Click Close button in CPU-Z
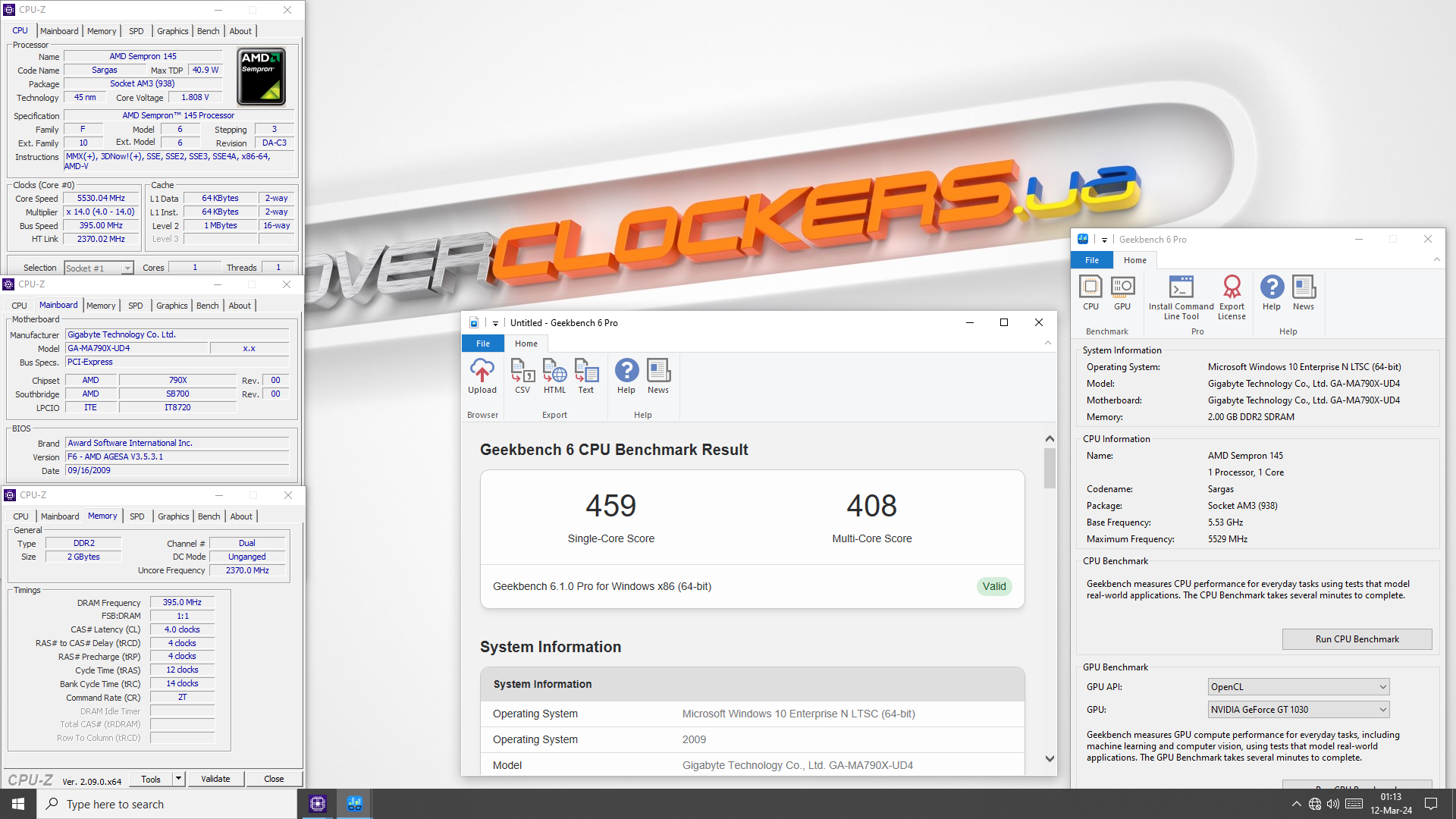The width and height of the screenshot is (1456, 819). tap(274, 779)
